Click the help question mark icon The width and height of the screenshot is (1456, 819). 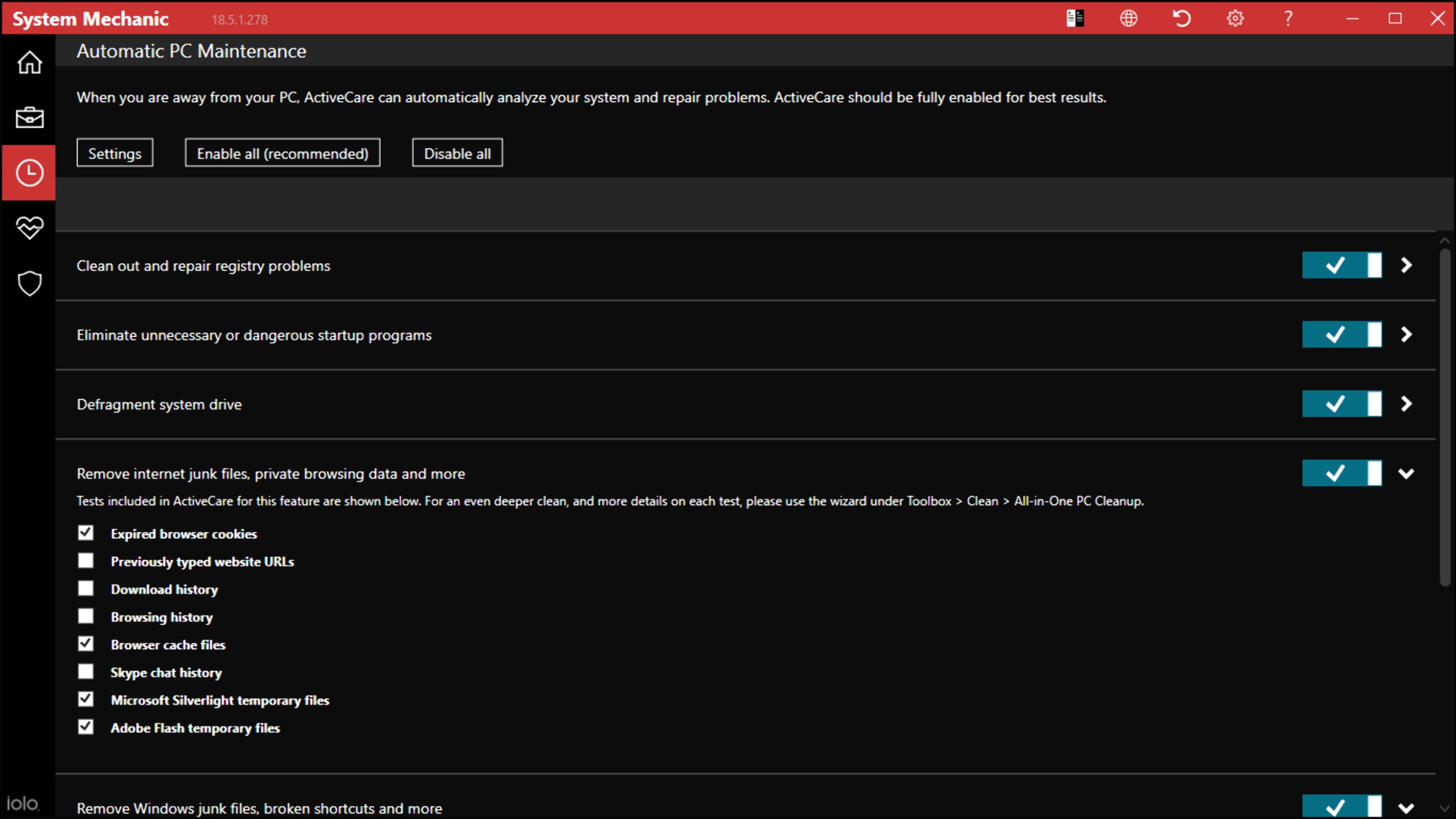1288,19
